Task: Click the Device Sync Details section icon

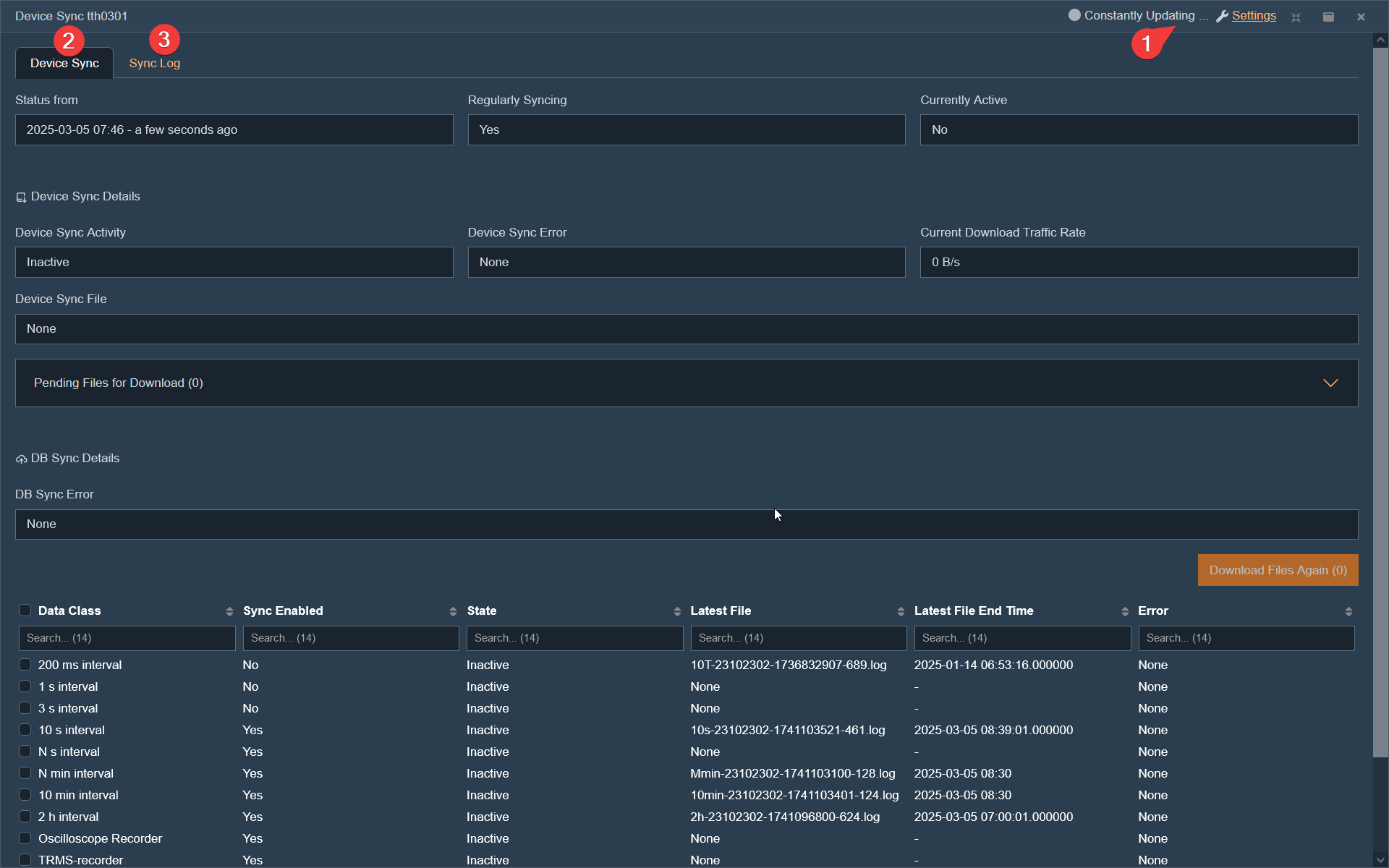Action: click(x=20, y=196)
